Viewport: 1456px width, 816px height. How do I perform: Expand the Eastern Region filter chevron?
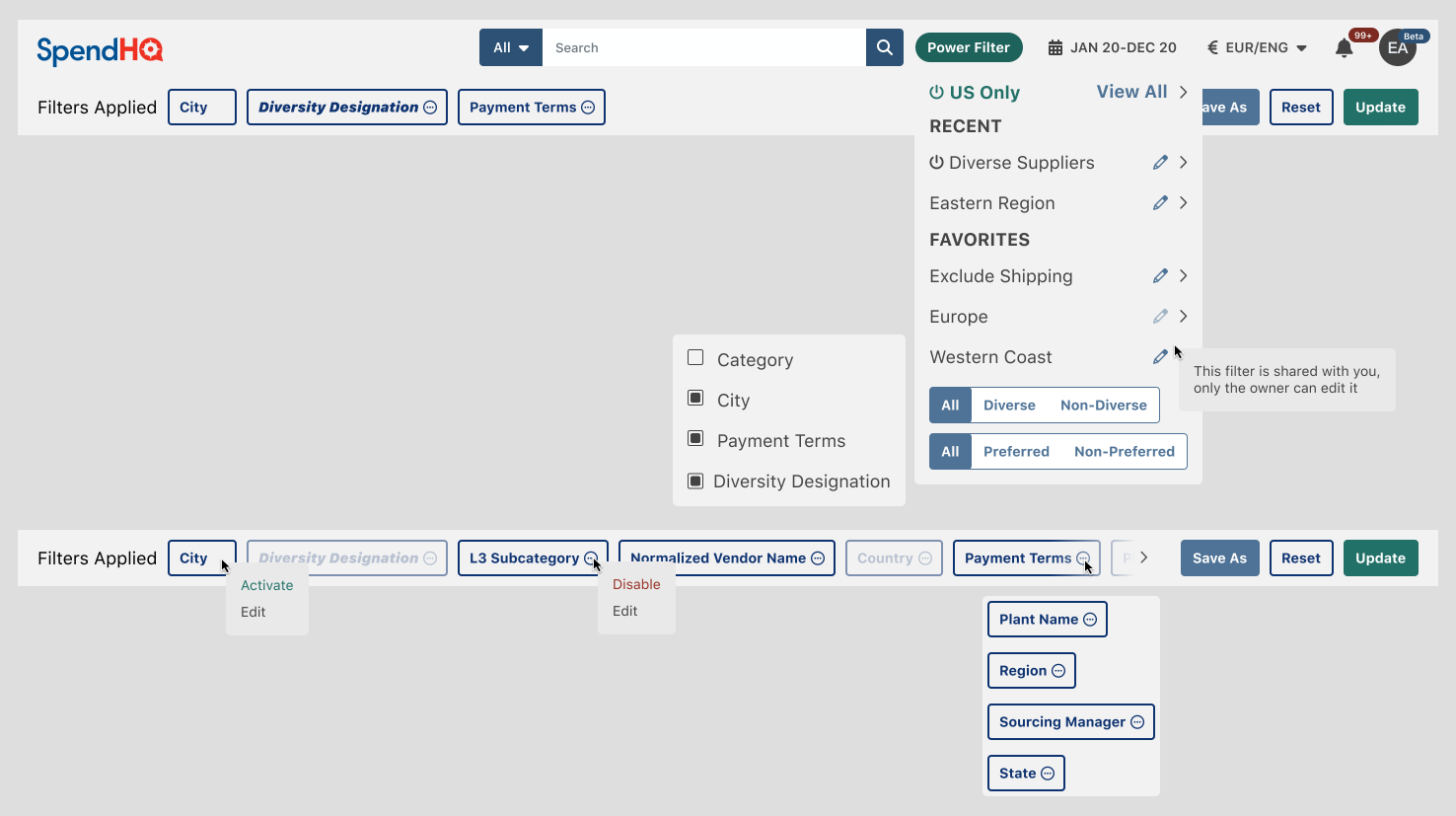(x=1183, y=203)
